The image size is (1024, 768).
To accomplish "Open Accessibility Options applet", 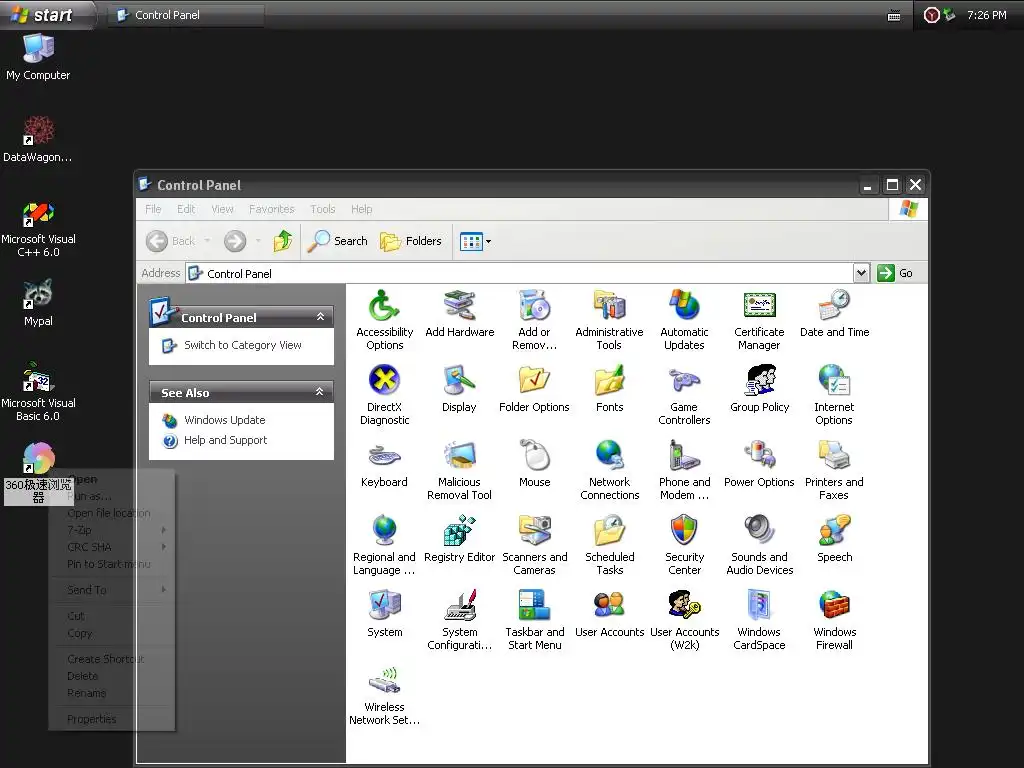I will pos(384,320).
